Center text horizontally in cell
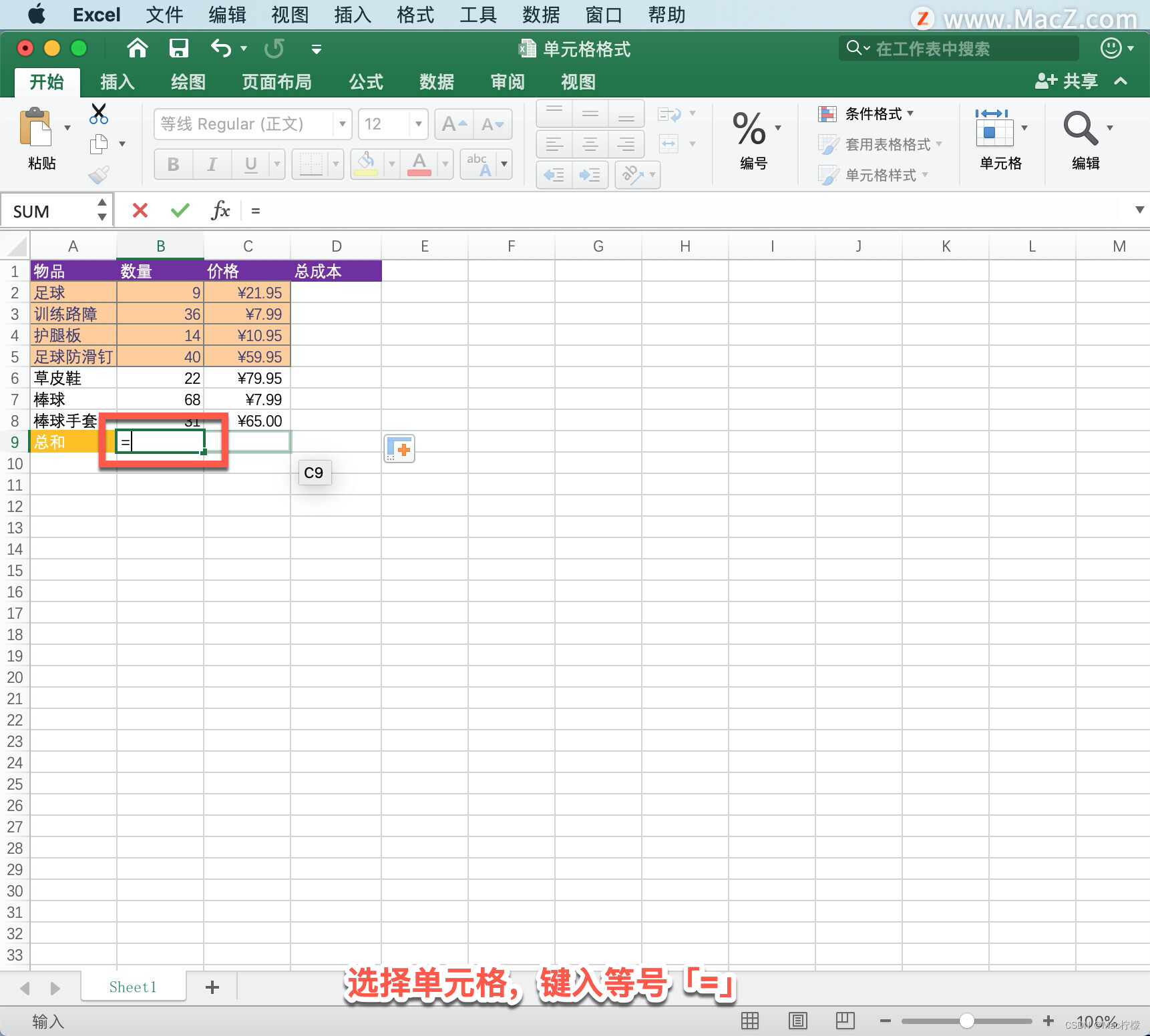This screenshot has width=1150, height=1036. pyautogui.click(x=590, y=144)
